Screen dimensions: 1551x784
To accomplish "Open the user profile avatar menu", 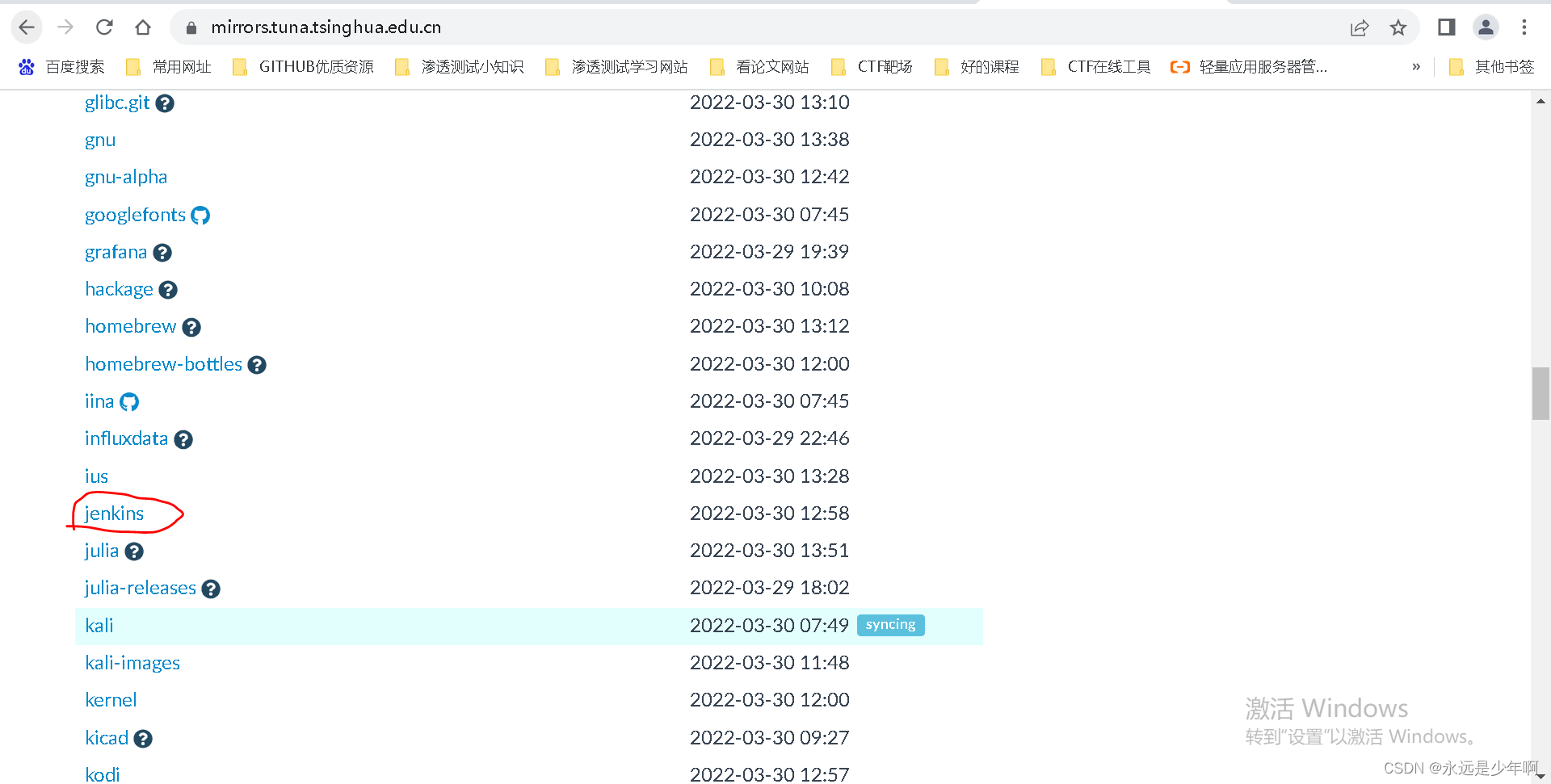I will coord(1486,27).
